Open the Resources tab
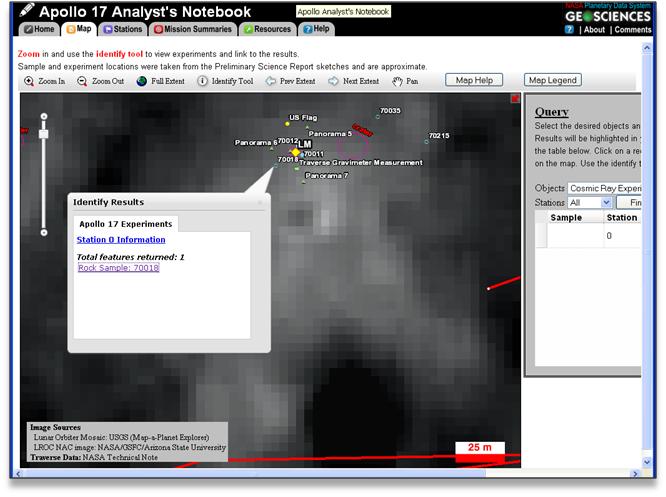Image resolution: width=666 pixels, height=497 pixels. click(x=268, y=29)
